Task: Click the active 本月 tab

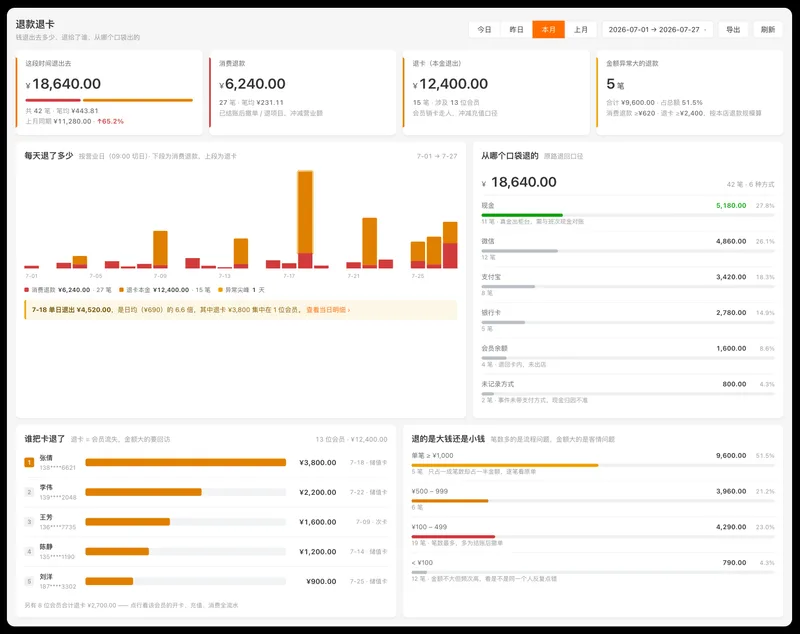Action: 548,30
